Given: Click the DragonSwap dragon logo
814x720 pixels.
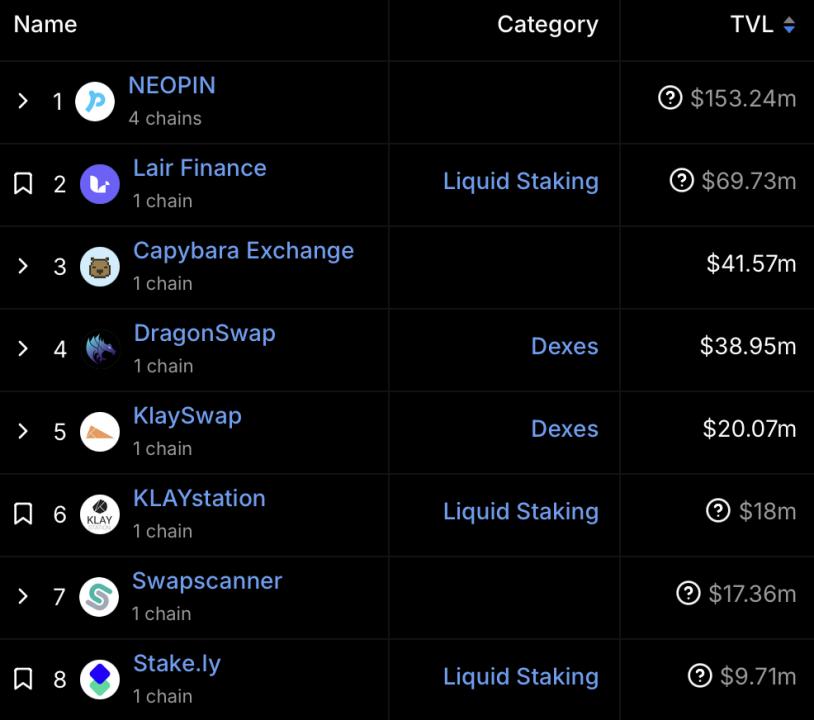Looking at the screenshot, I should coord(100,349).
